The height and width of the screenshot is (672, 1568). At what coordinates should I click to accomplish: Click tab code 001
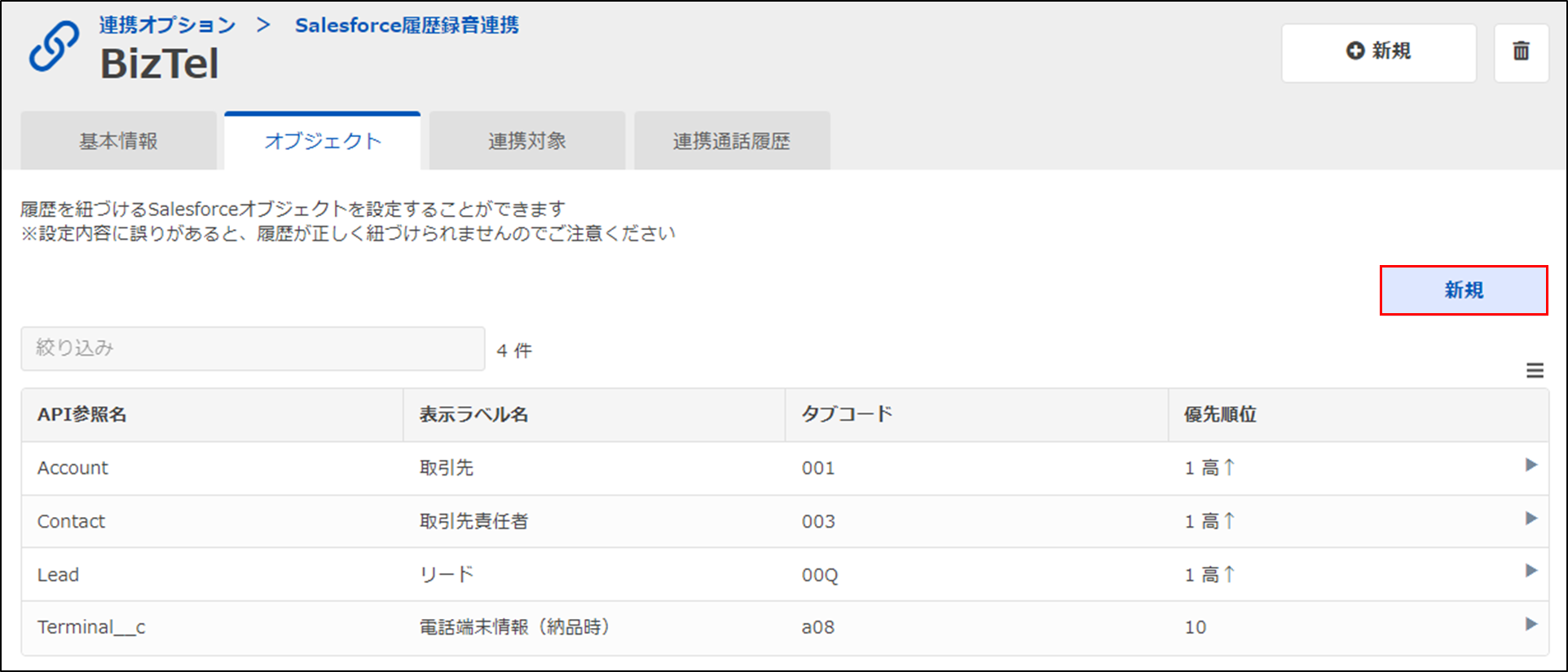[818, 468]
